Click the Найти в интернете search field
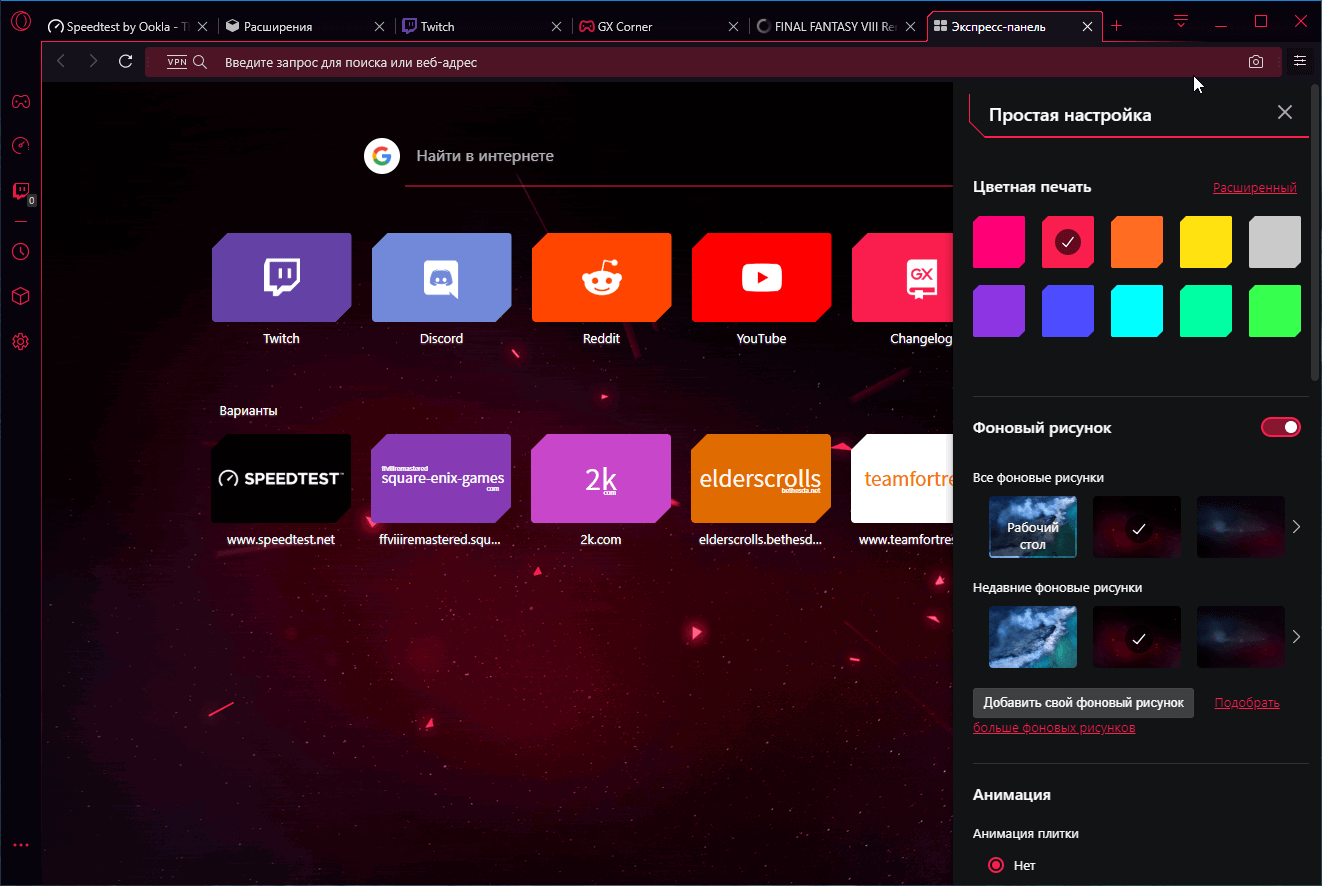The image size is (1322, 886). point(677,156)
